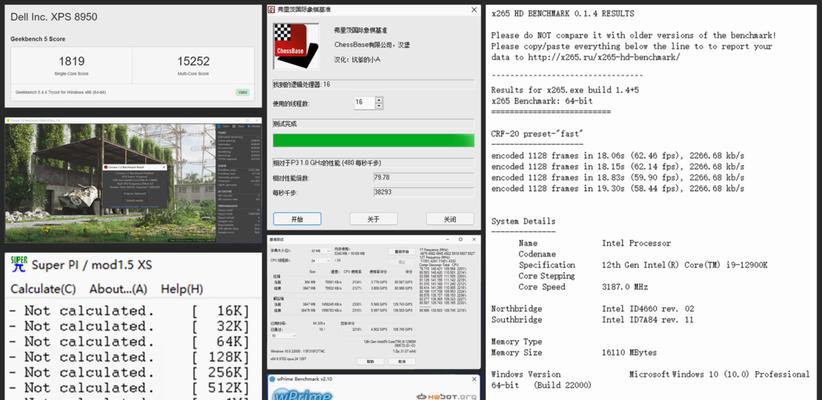822x400 pixels.
Task: Click the green progress bar in Fritz benchmark
Action: (x=374, y=140)
